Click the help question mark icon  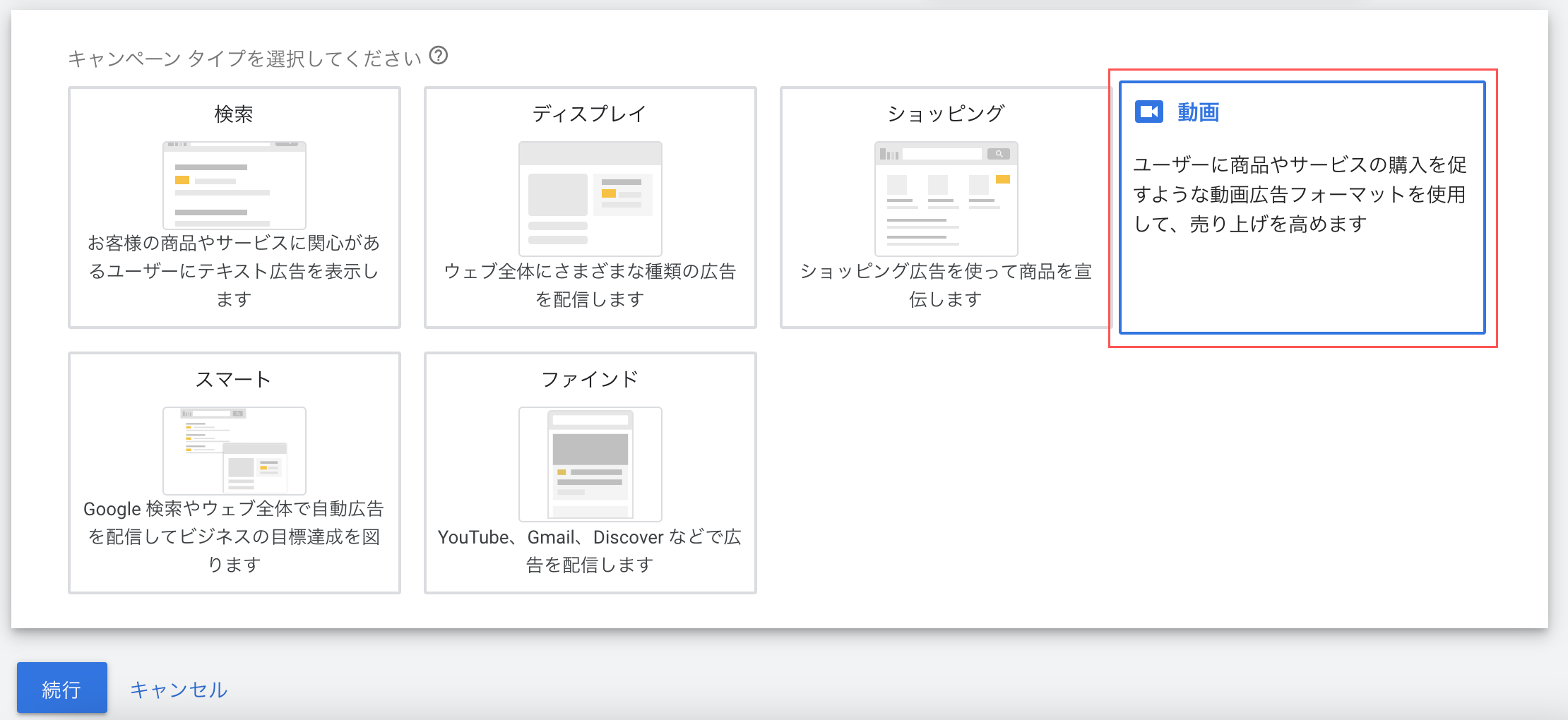coord(439,55)
